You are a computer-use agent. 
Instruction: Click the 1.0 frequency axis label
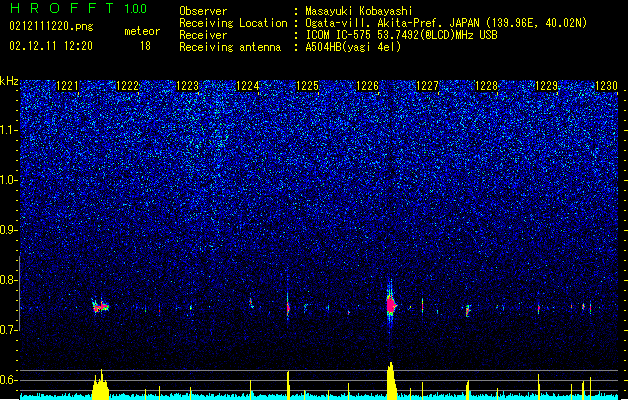pos(9,180)
